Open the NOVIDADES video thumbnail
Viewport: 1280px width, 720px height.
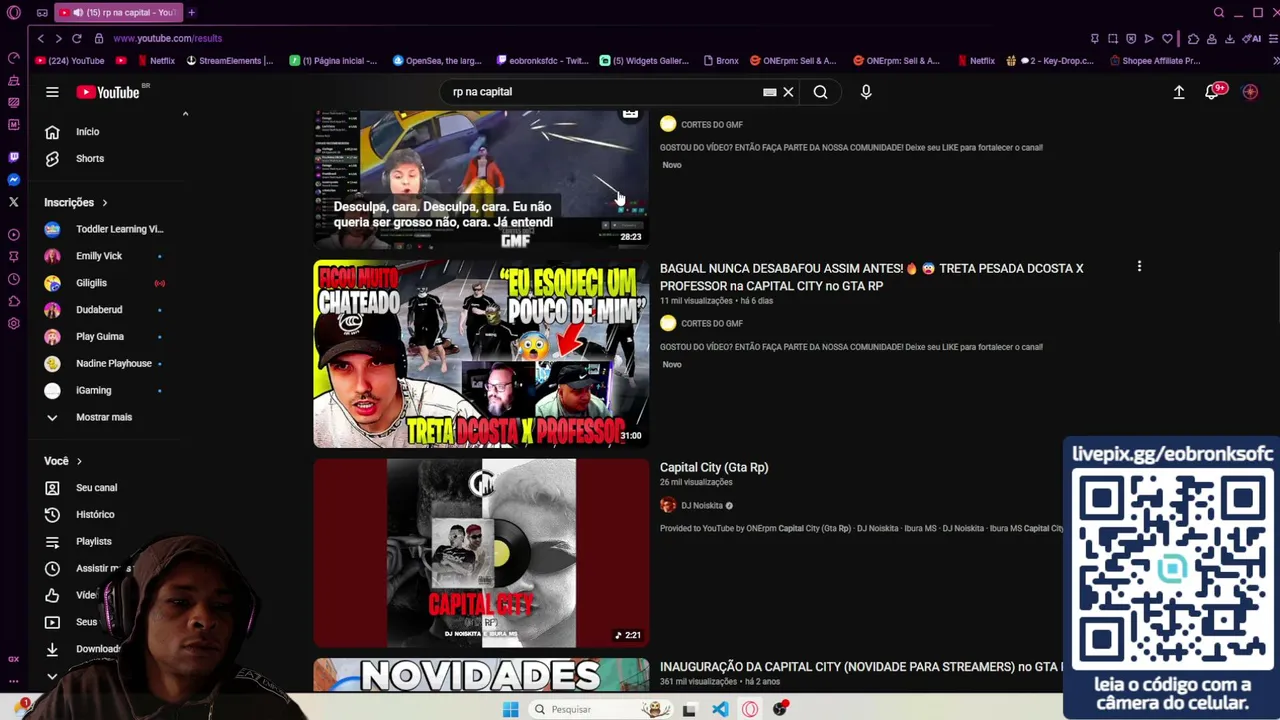(x=481, y=675)
